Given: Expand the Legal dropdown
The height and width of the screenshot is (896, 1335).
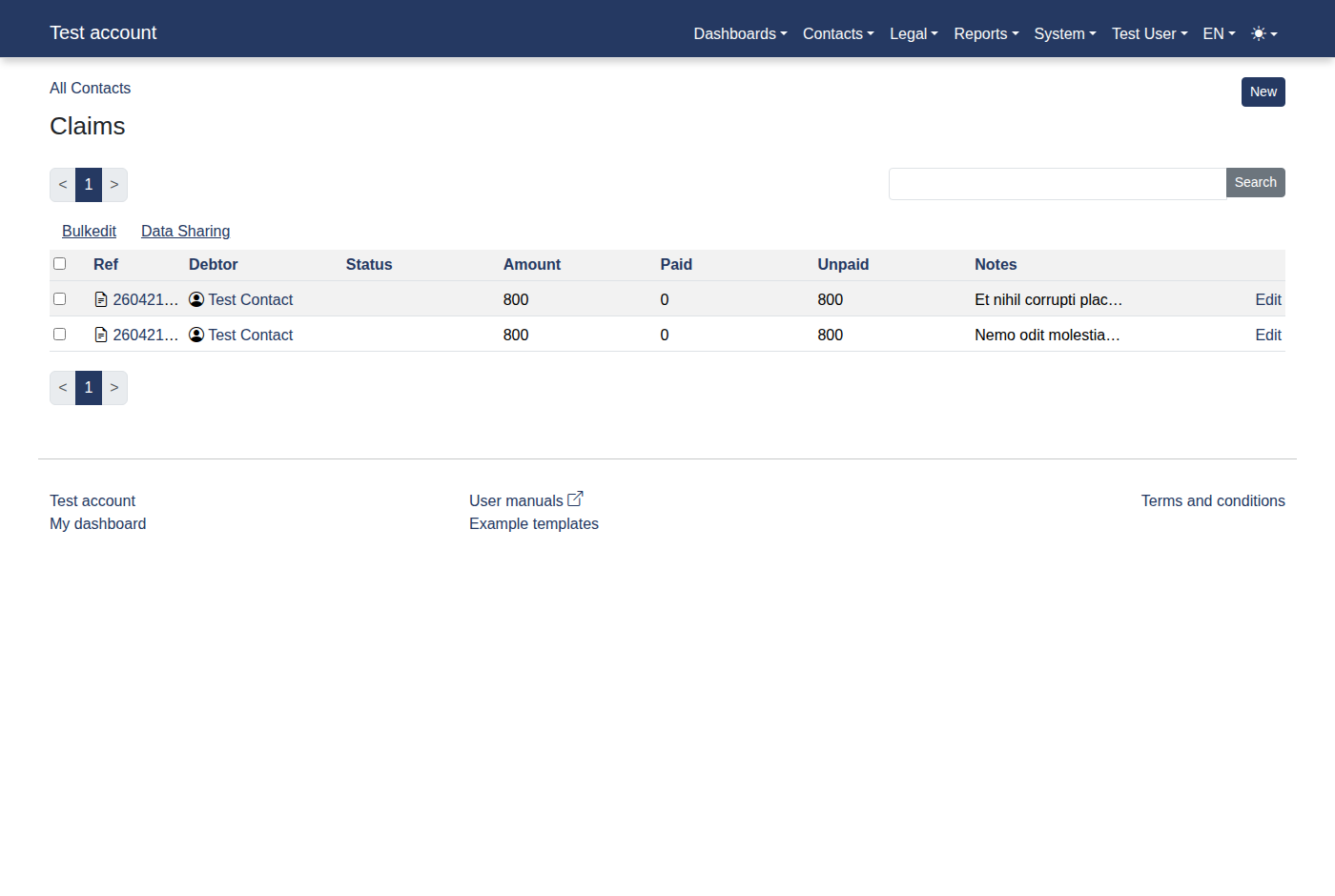Looking at the screenshot, I should point(913,33).
